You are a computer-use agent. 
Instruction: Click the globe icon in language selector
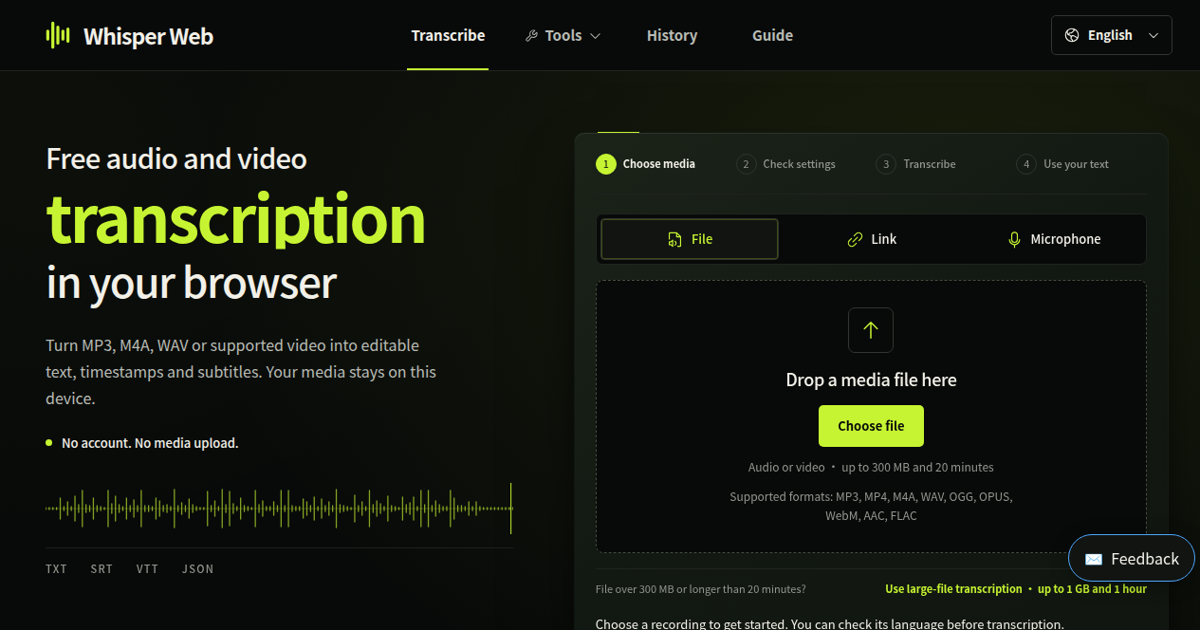(x=1072, y=35)
